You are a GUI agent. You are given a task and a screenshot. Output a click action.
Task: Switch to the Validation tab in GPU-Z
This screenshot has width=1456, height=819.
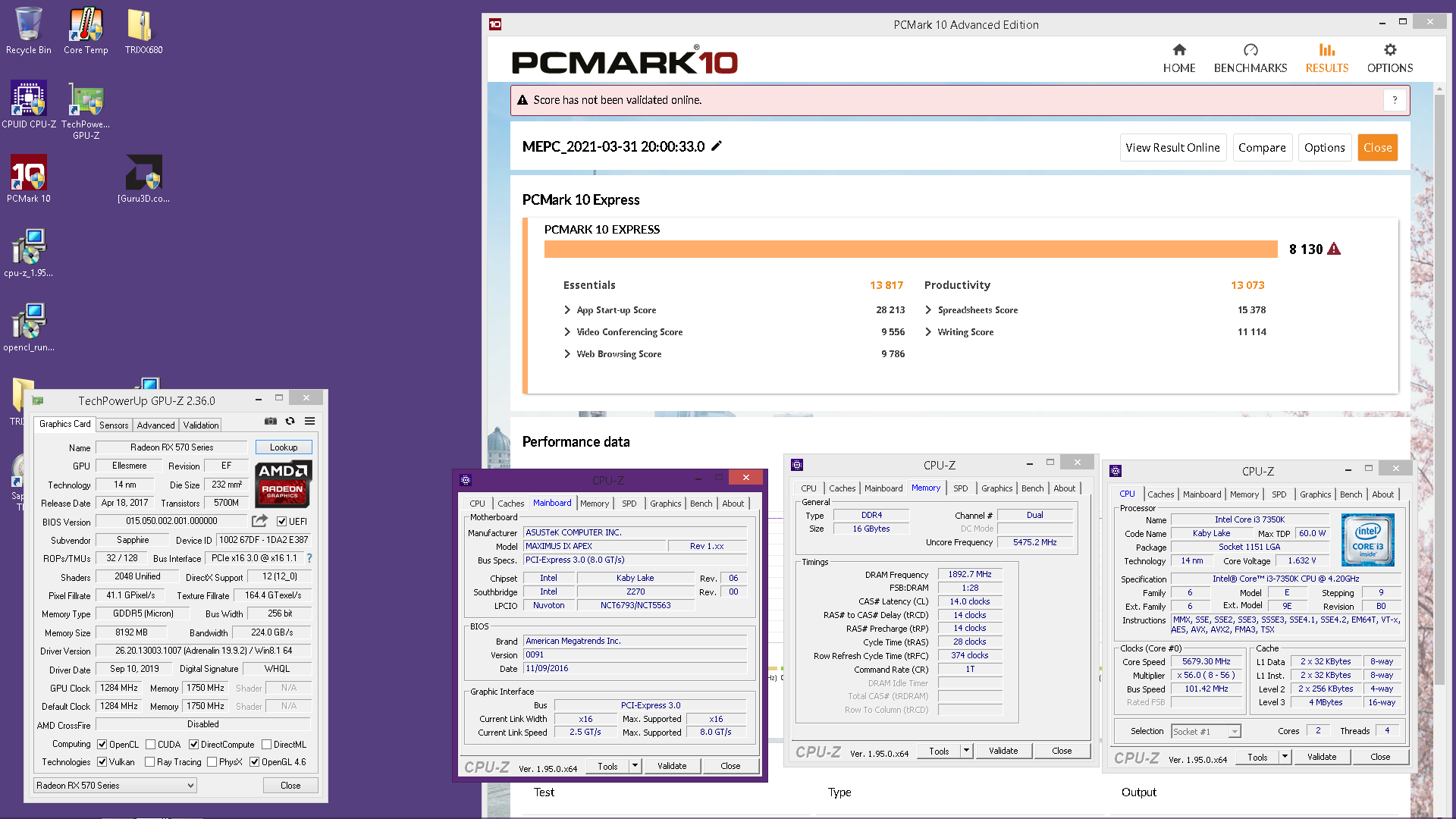(201, 425)
